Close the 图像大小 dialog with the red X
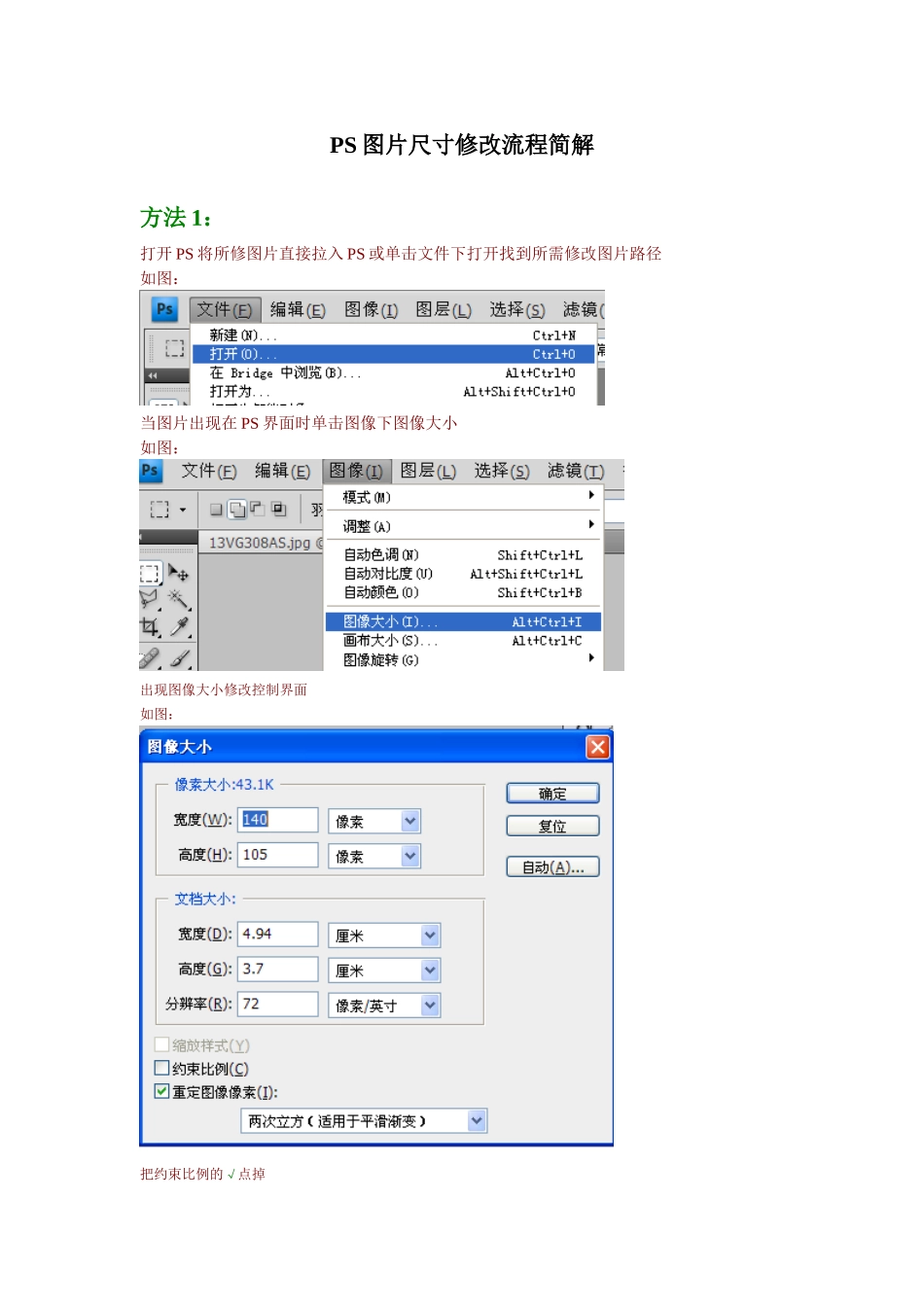Image resolution: width=924 pixels, height=1307 pixels. [597, 747]
